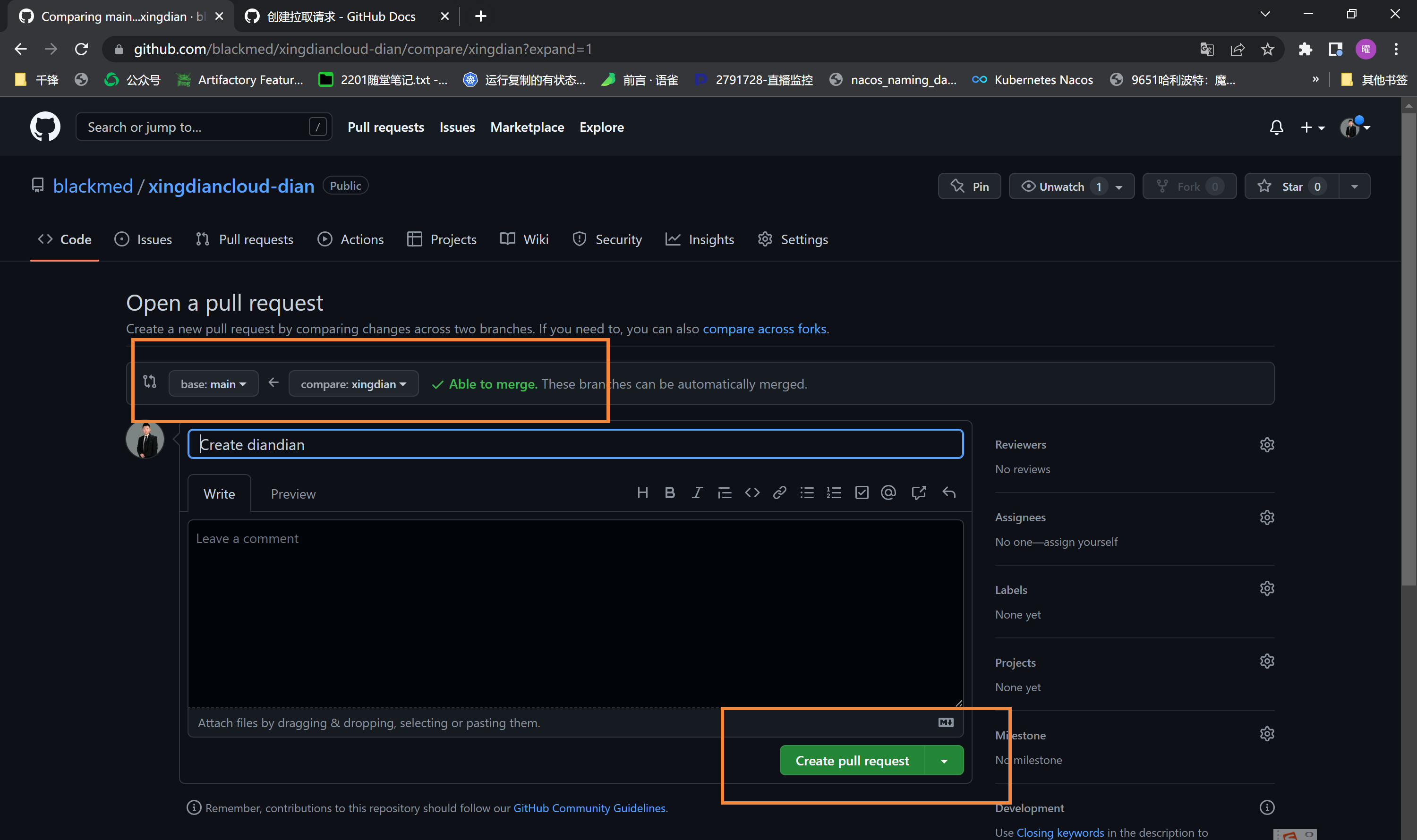Open Marketplace in top navigation

[x=527, y=127]
